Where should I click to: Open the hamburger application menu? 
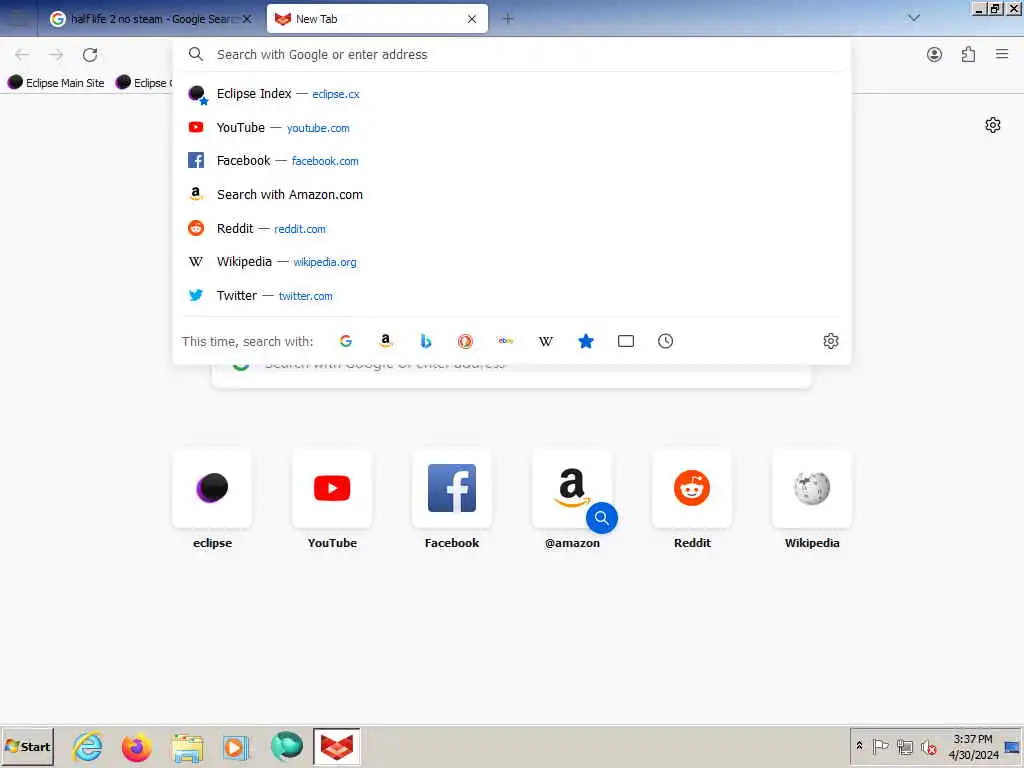[1002, 54]
